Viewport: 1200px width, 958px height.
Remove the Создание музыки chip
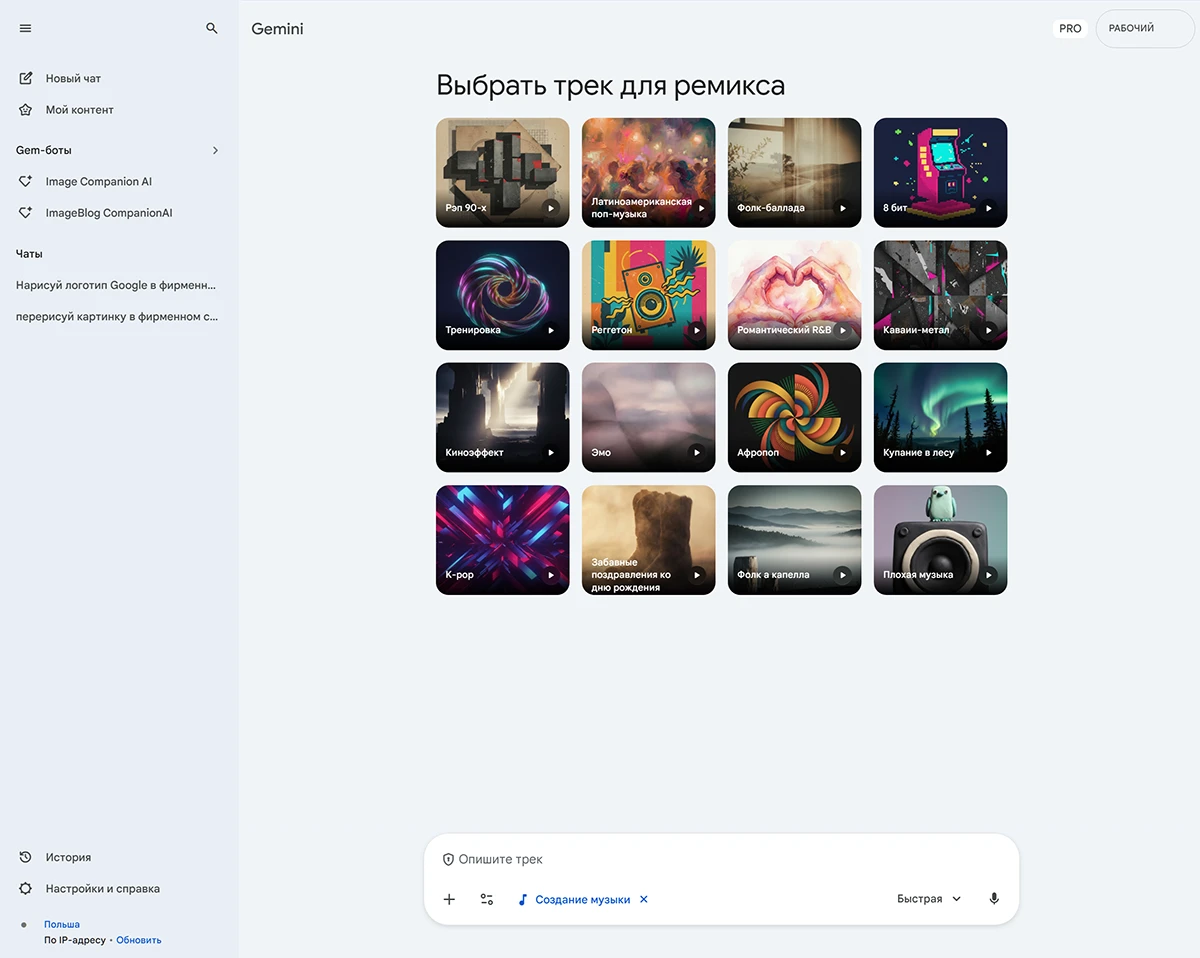point(645,899)
